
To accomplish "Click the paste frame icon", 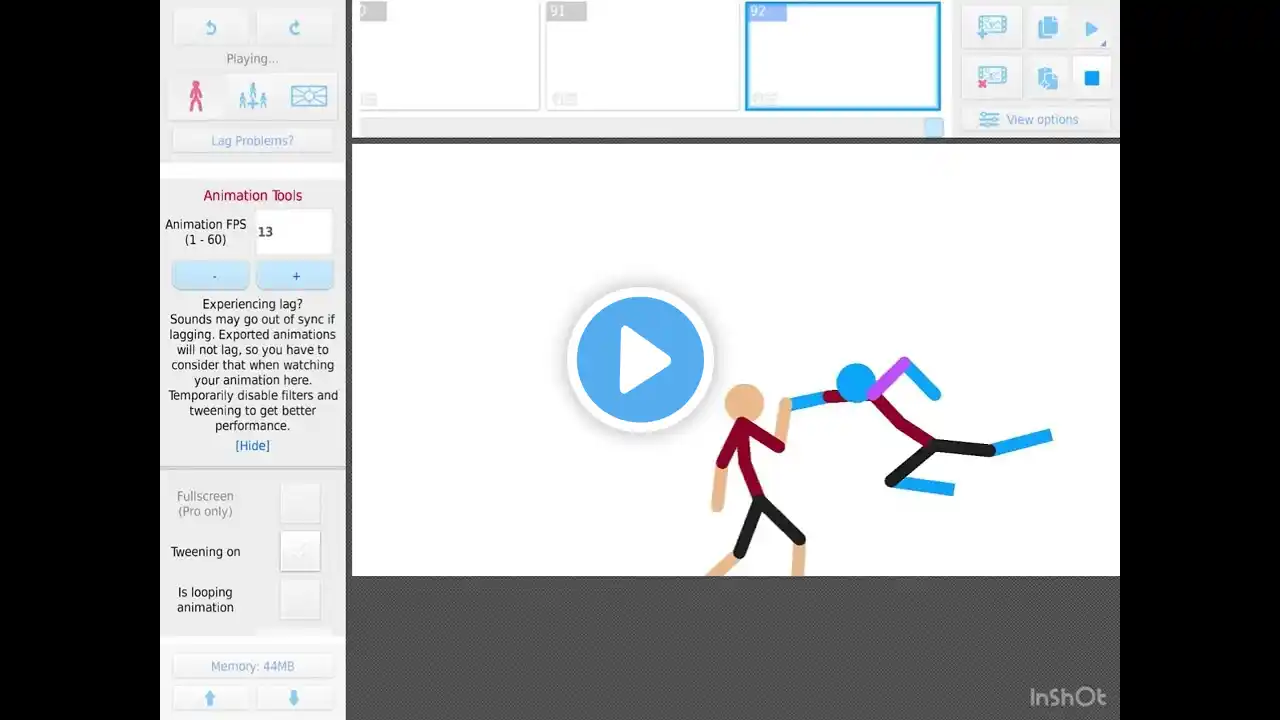I will click(1048, 77).
